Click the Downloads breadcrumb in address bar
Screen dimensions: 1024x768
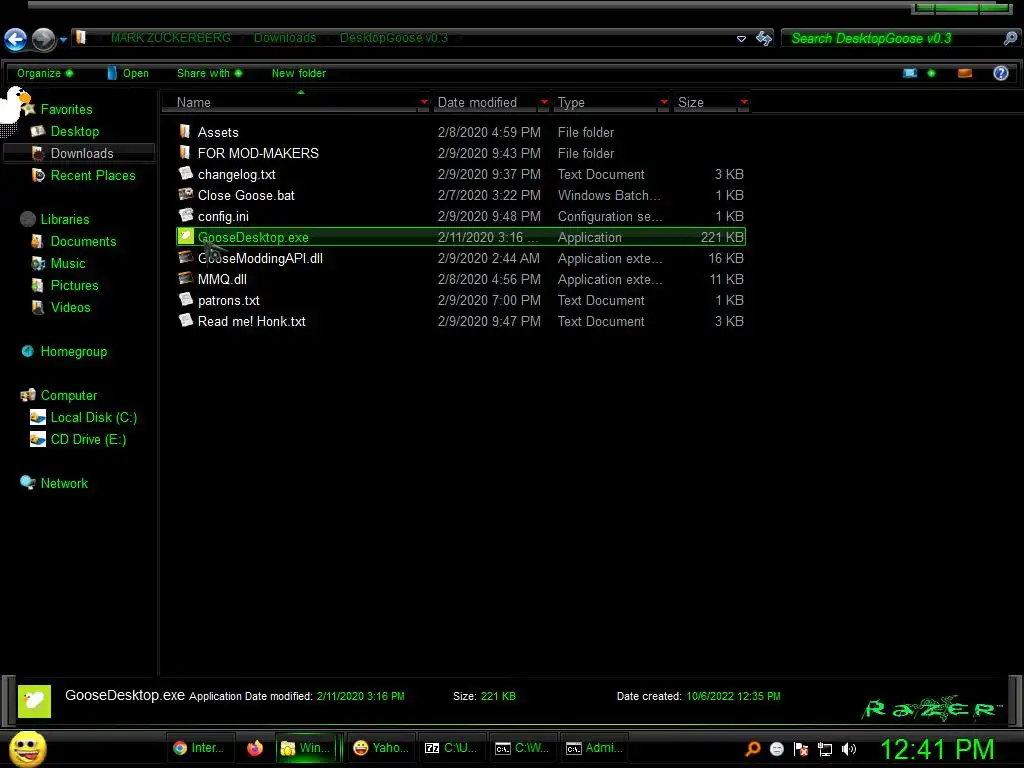[x=285, y=38]
